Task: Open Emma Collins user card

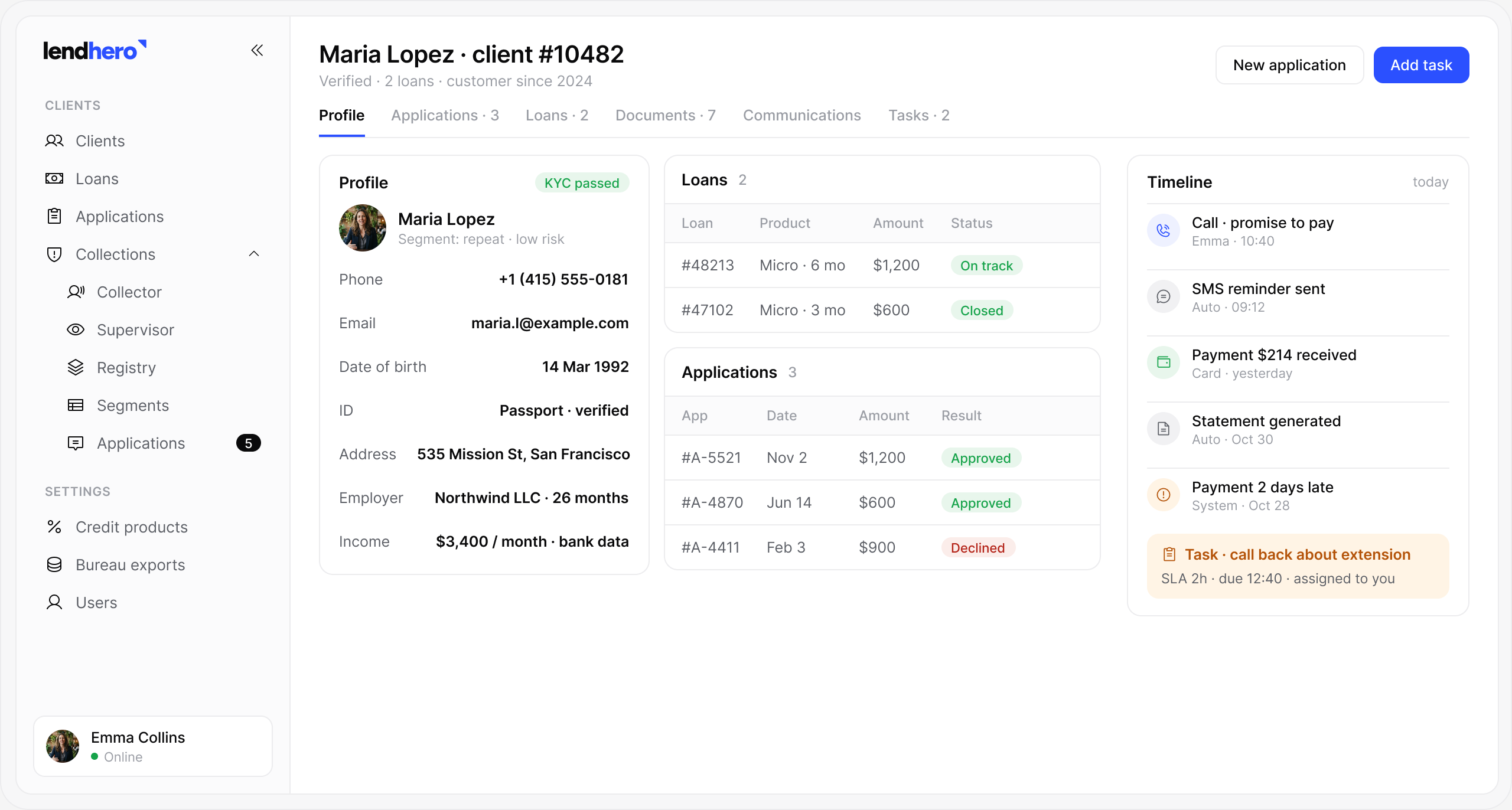Action: click(153, 746)
